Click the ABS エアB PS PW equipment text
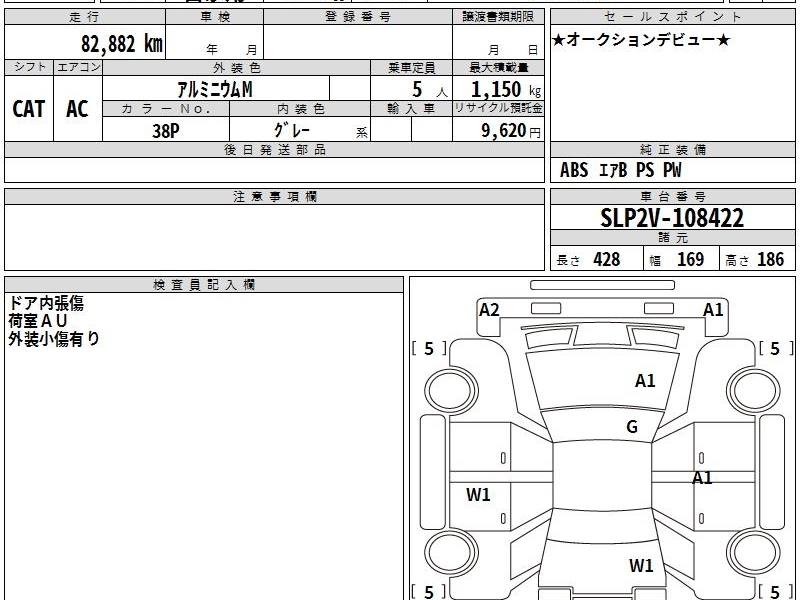 coord(620,170)
